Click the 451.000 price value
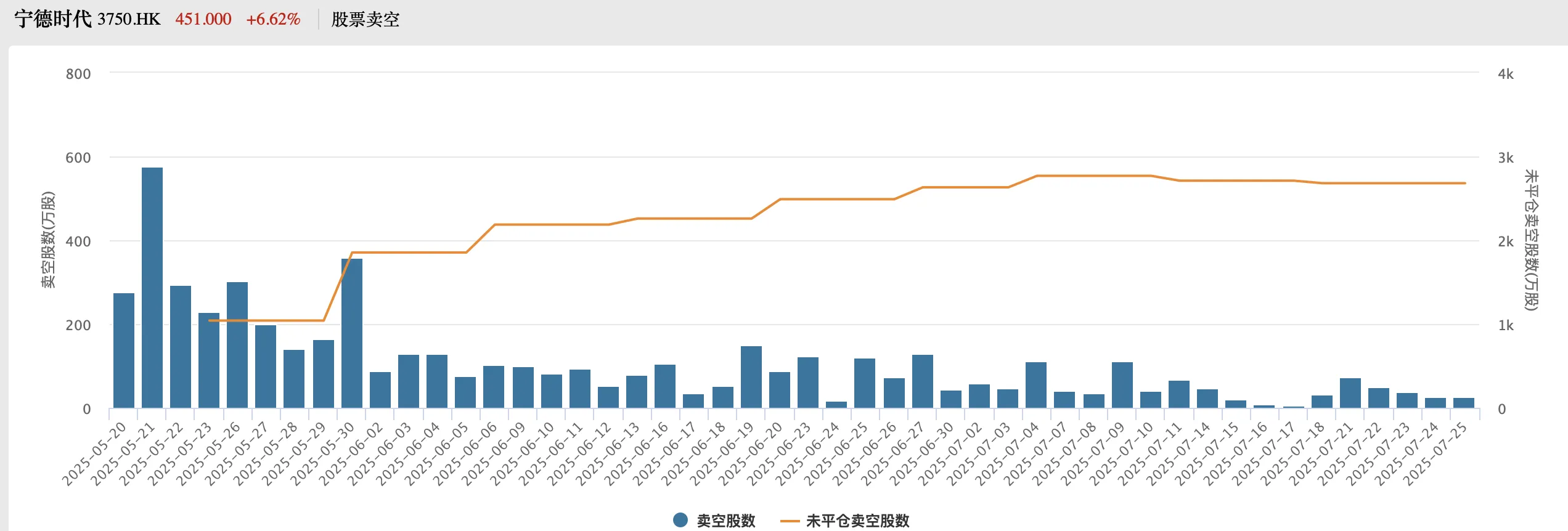1568x531 pixels. (x=203, y=19)
